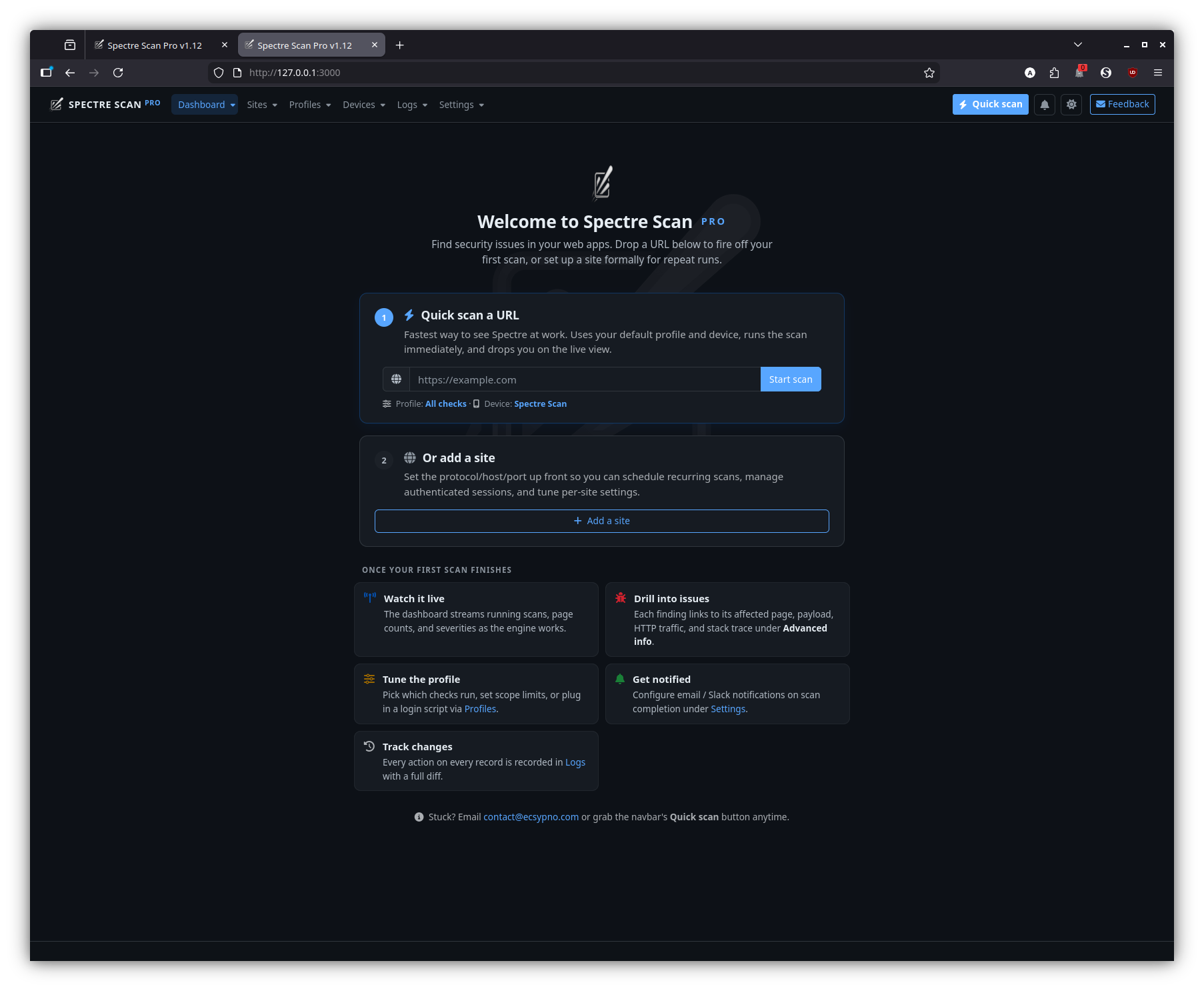1204x991 pixels.
Task: Show all tabs with the chevron dropdown
Action: point(1078,45)
